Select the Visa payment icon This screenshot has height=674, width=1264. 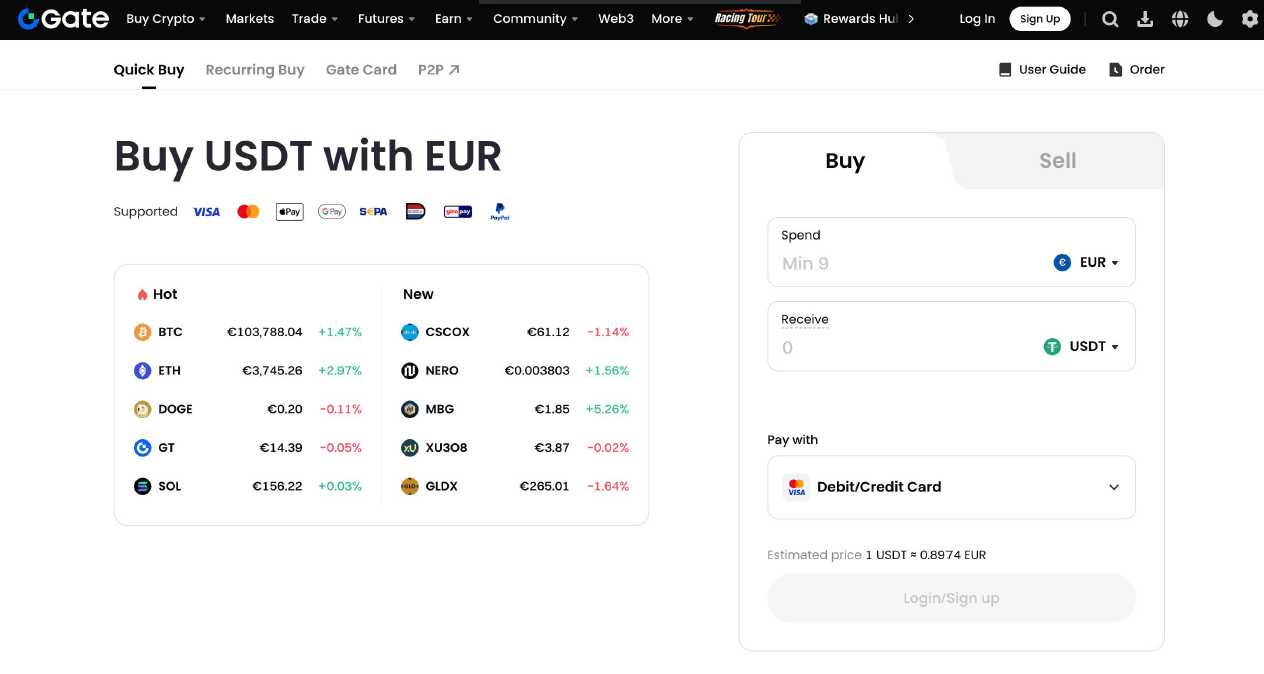pyautogui.click(x=206, y=211)
